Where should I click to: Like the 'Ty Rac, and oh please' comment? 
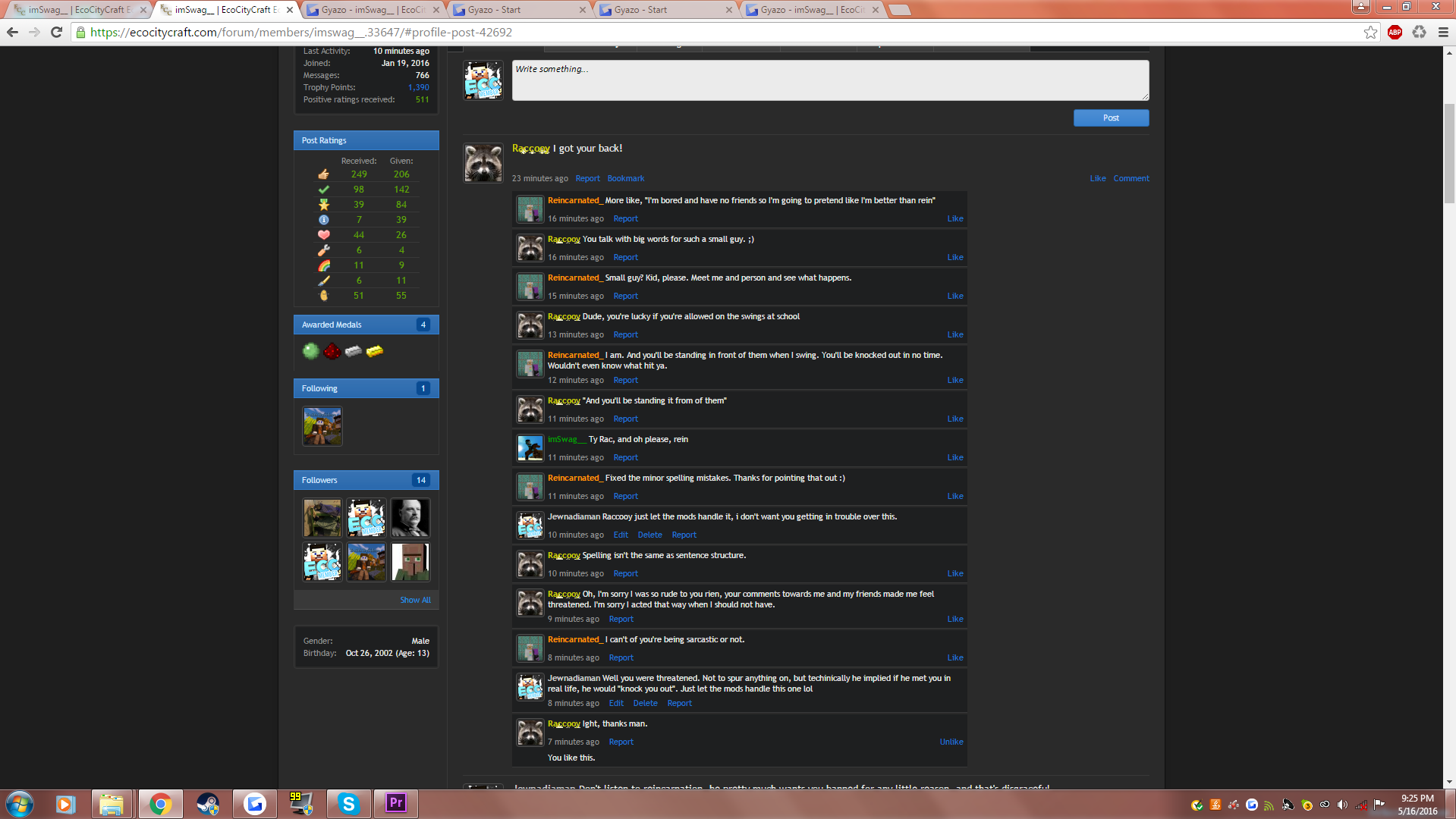tap(954, 457)
